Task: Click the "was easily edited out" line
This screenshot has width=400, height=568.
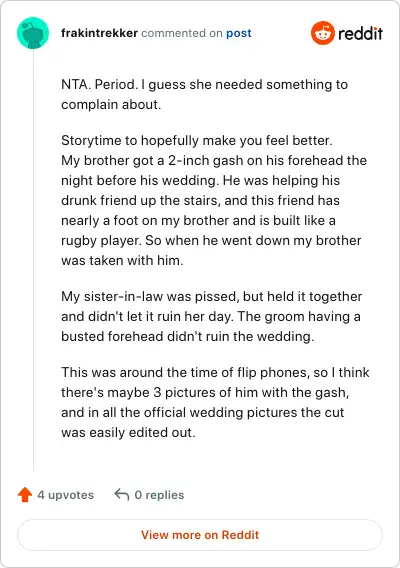Action: tap(128, 433)
